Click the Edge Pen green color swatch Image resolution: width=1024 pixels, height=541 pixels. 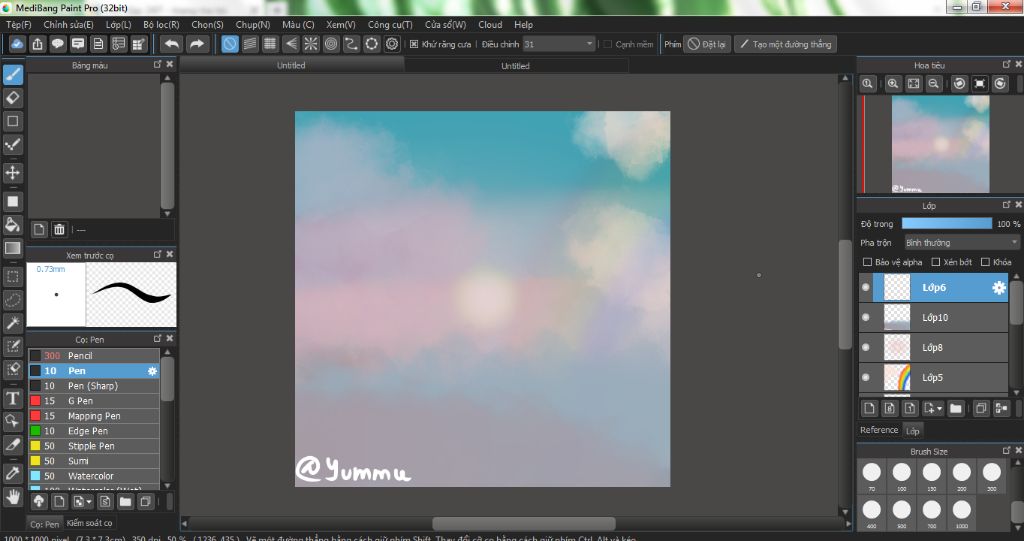(x=35, y=431)
